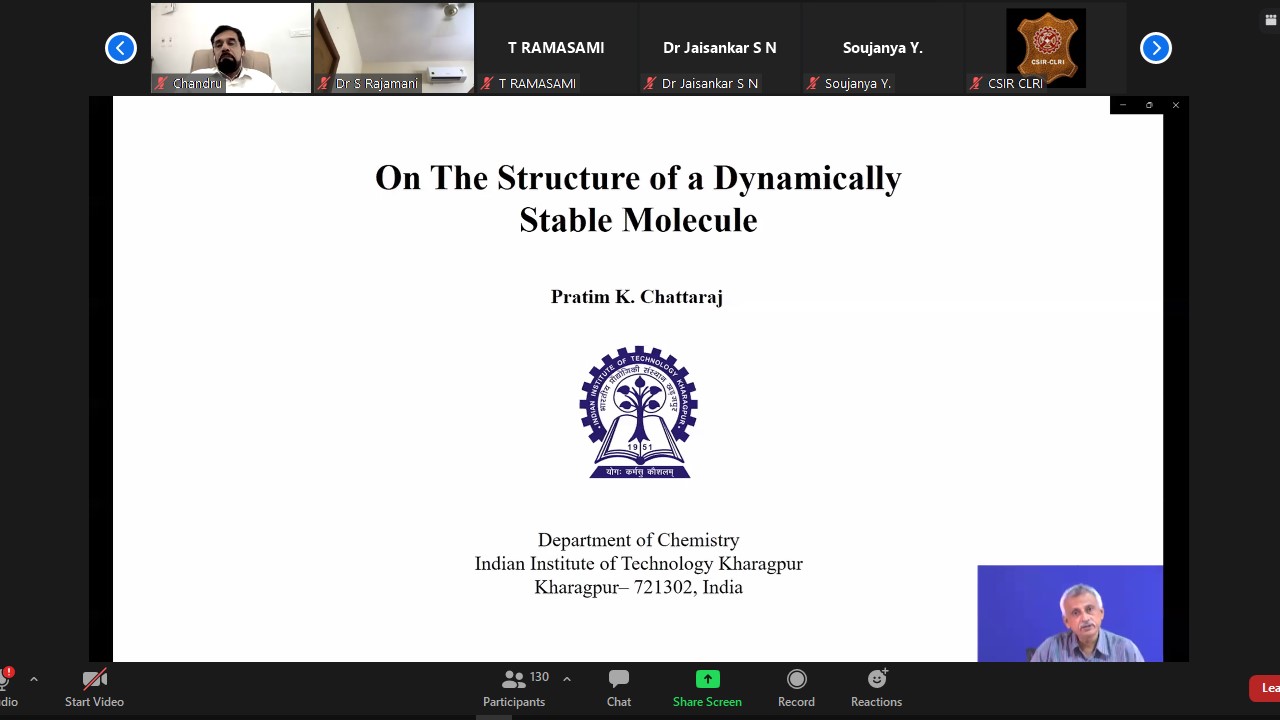1280x720 pixels.
Task: Expand the audio options caret
Action: 33,679
